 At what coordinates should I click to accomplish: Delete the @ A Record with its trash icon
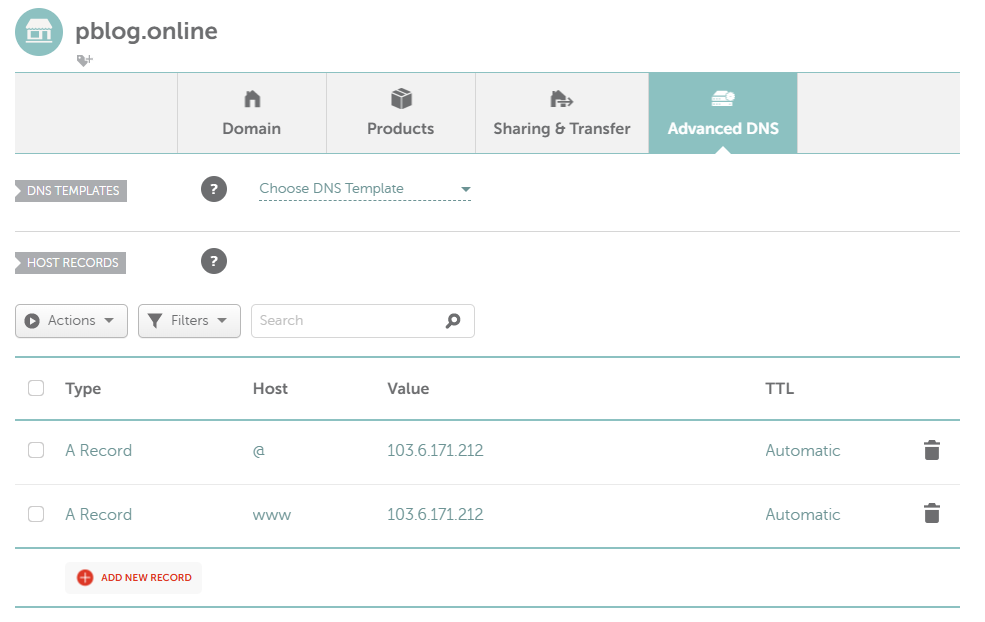tap(931, 450)
